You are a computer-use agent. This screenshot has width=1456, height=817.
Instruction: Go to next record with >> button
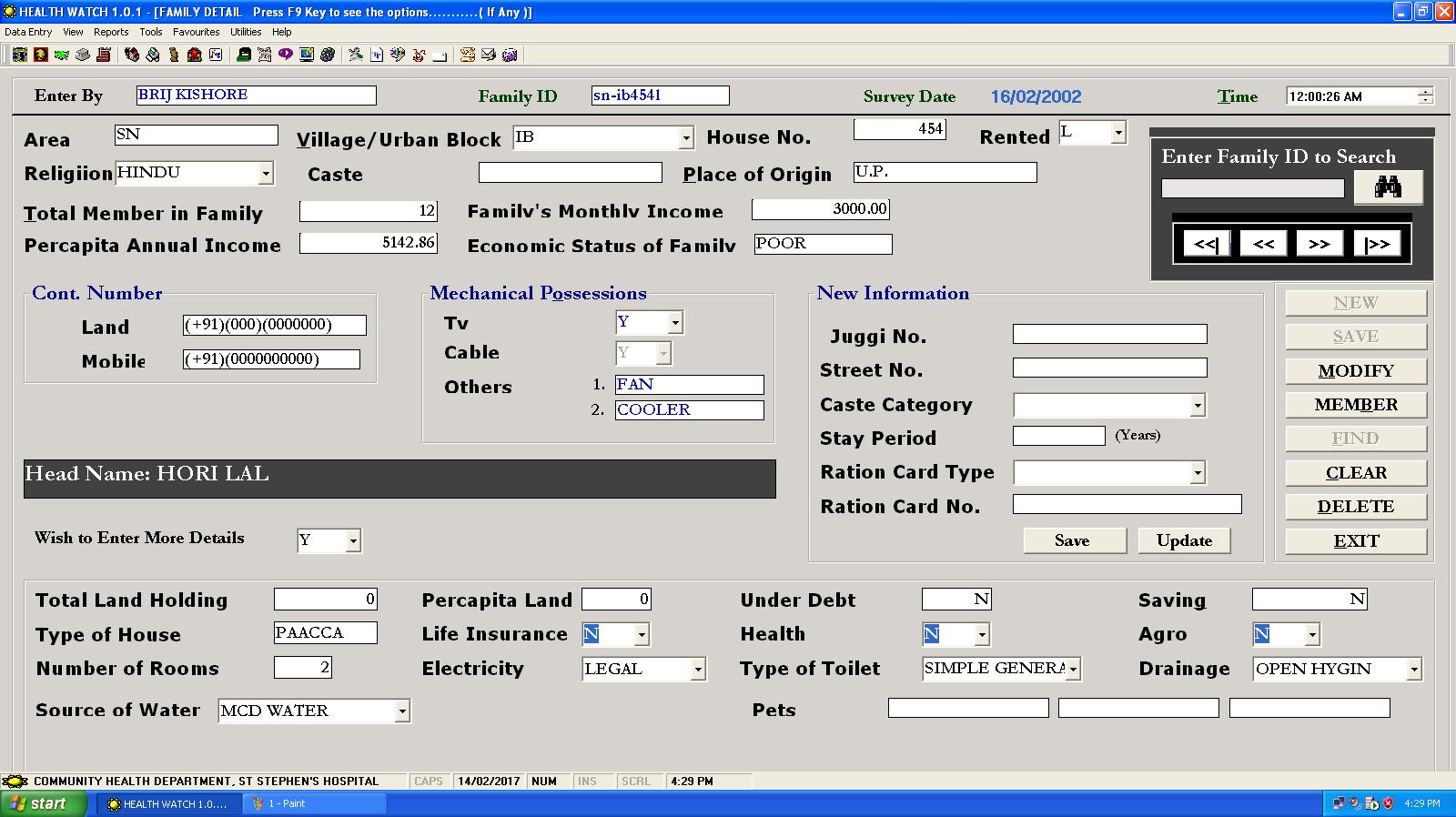point(1319,244)
